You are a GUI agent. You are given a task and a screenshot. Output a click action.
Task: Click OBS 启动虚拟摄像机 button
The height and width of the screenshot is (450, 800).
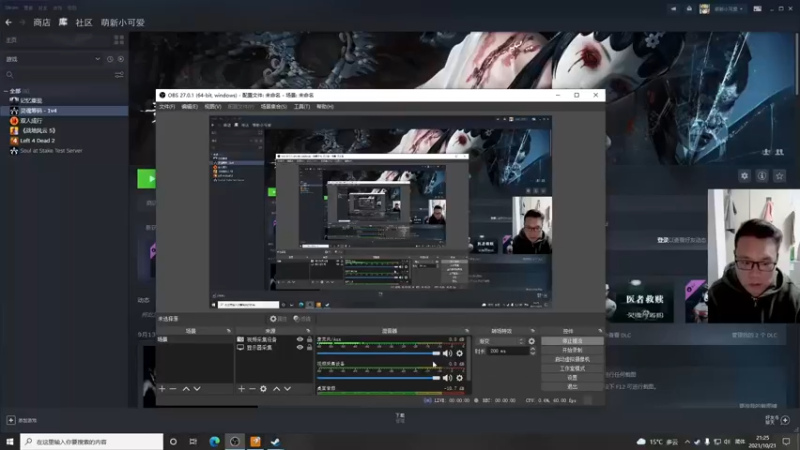pyautogui.click(x=572, y=359)
